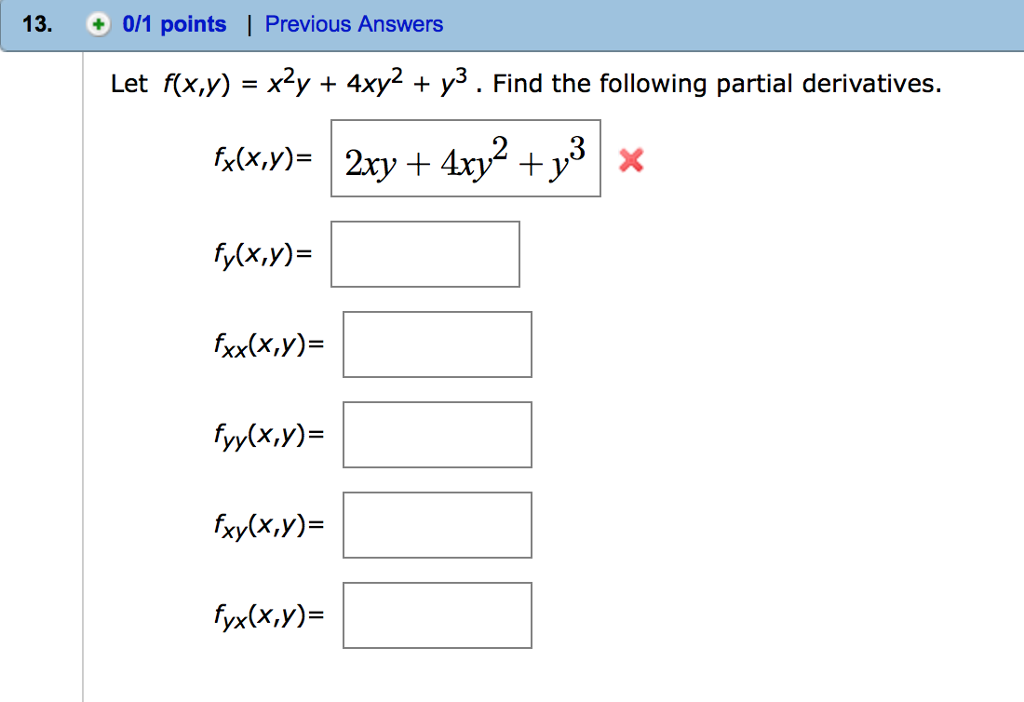Place cursor in the fxy(x,y) field

437,524
